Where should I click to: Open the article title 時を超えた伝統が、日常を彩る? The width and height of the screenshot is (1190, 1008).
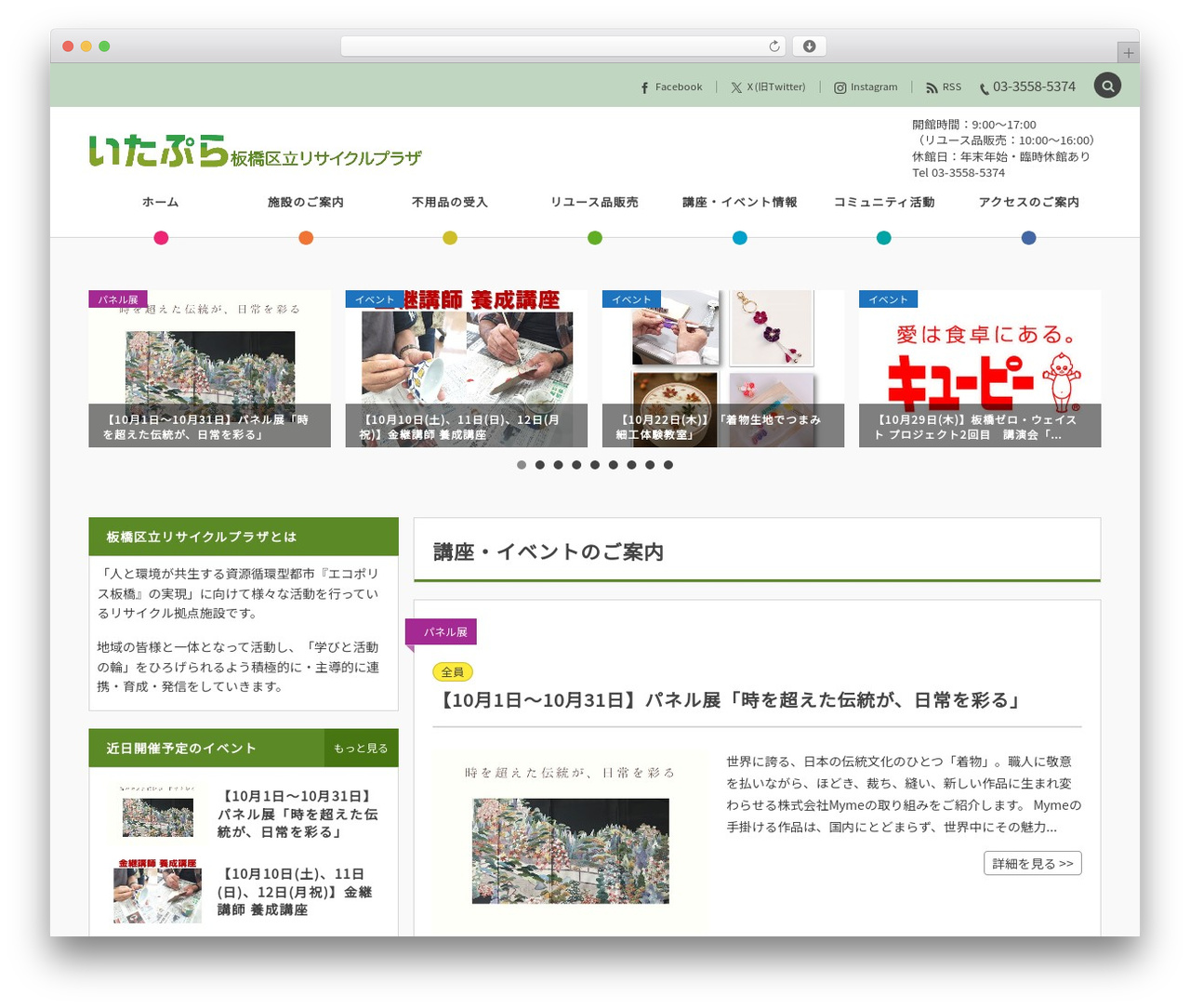pyautogui.click(x=730, y=700)
